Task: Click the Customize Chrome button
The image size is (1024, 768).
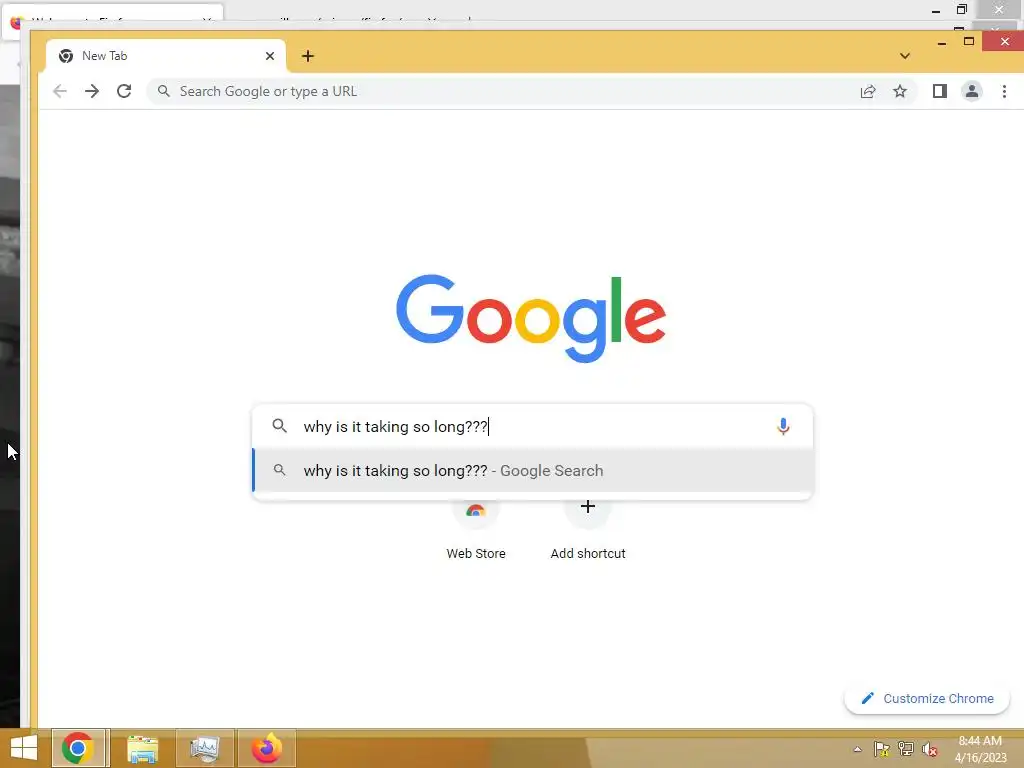Action: click(927, 698)
